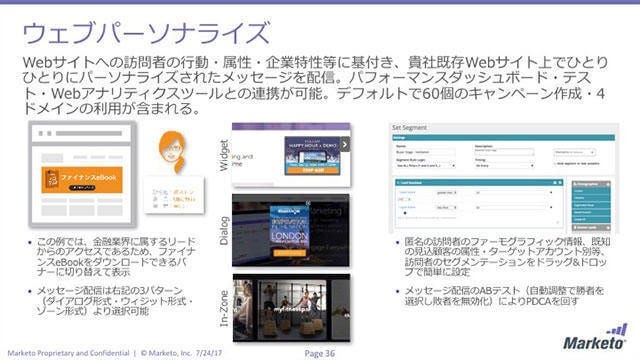Click the vertical Dialog label

pyautogui.click(x=224, y=231)
